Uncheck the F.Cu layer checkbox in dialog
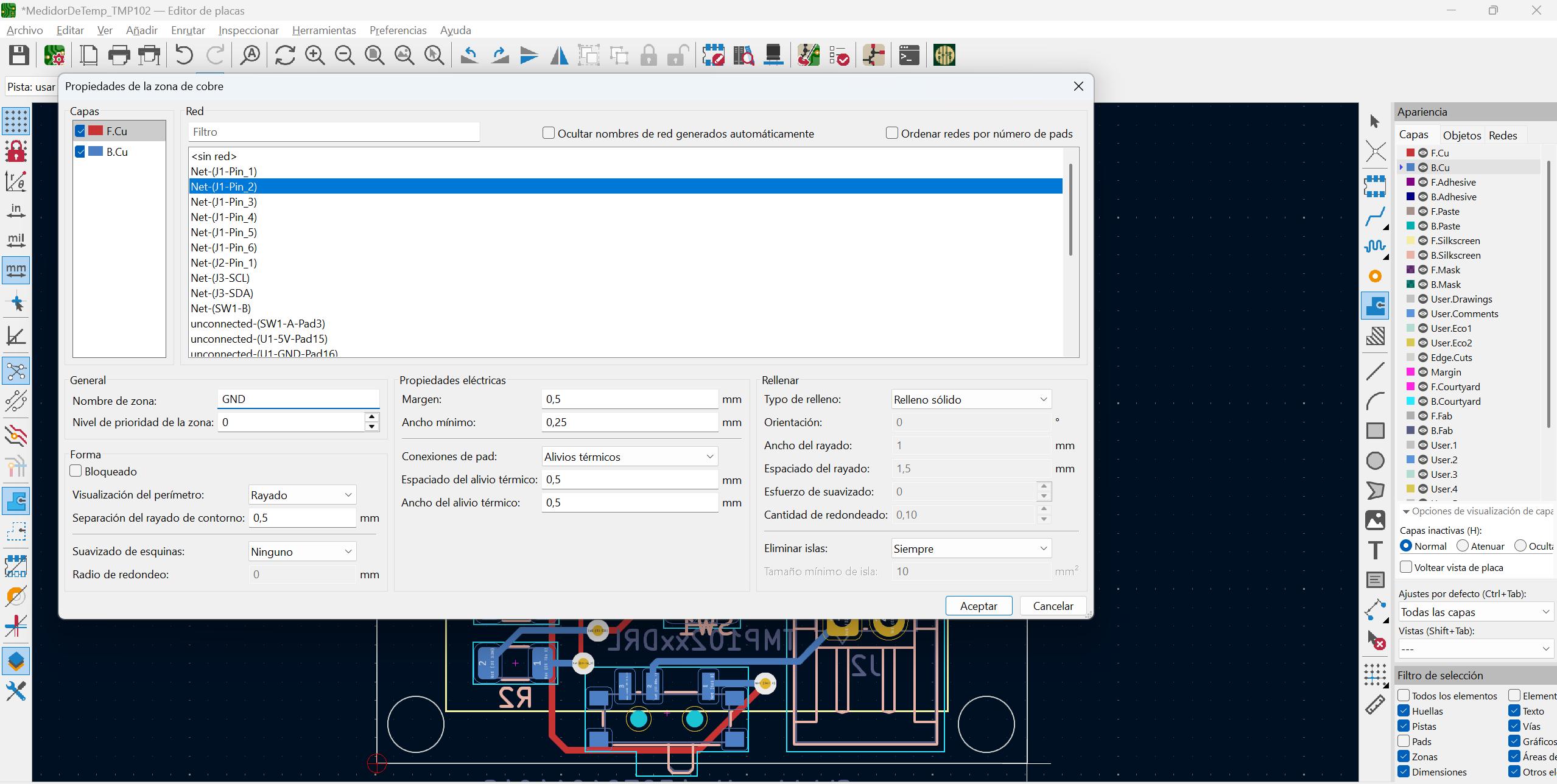 [80, 131]
